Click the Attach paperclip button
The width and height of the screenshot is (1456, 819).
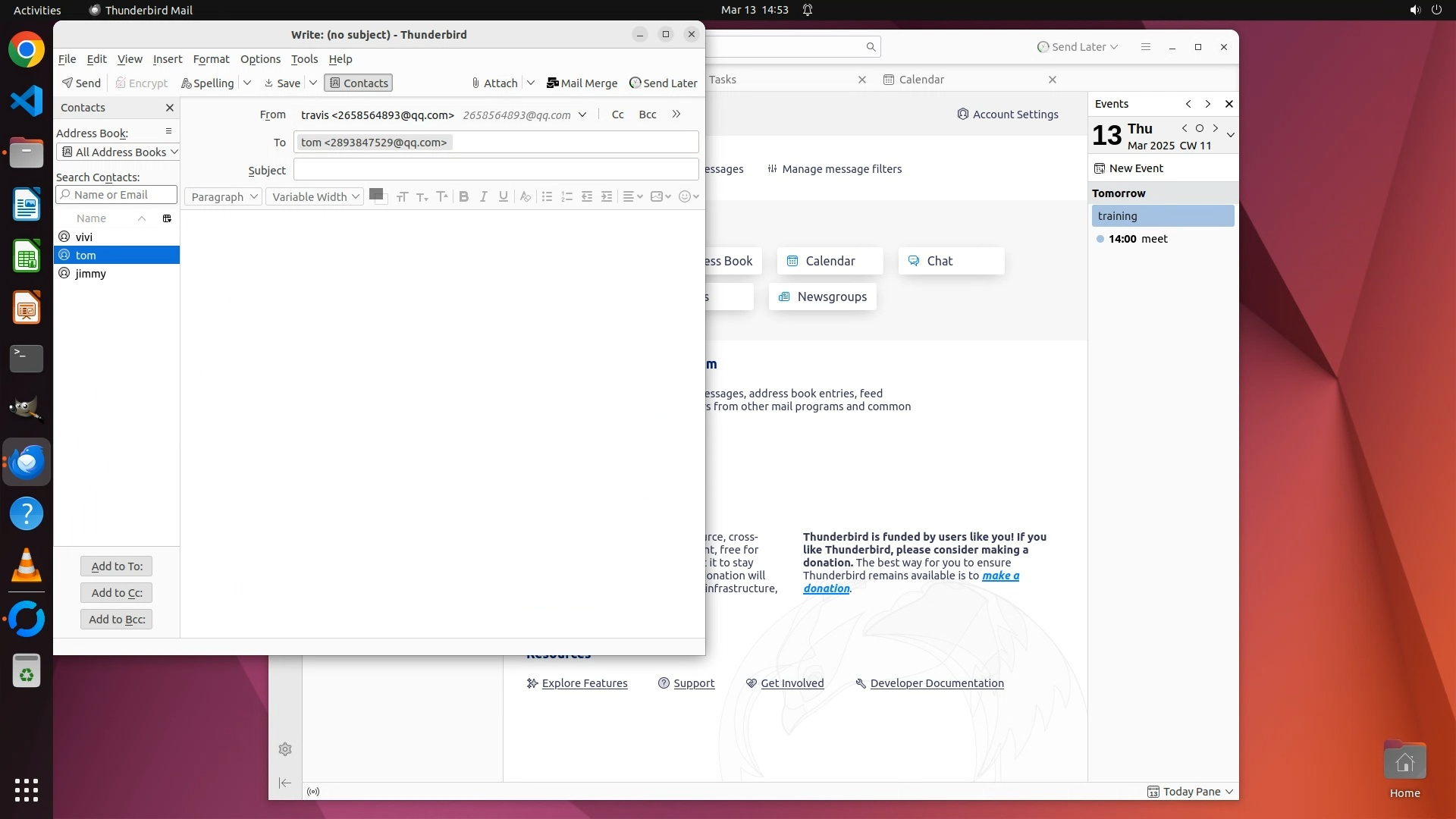pos(494,83)
